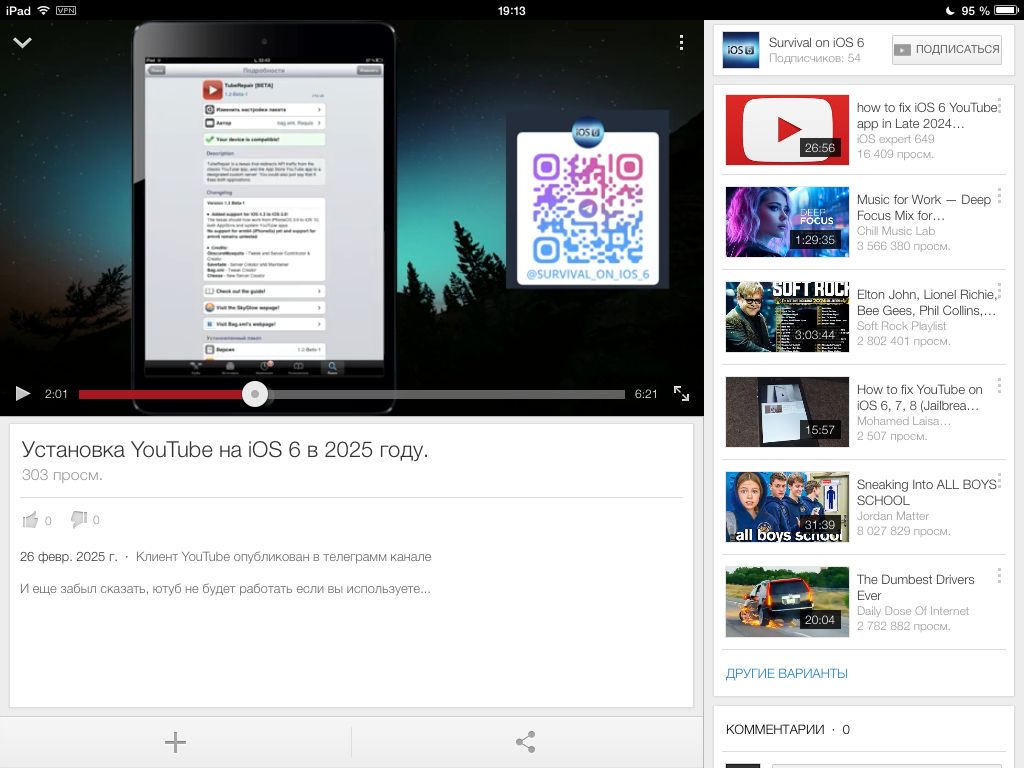Open Survival on iOS 6 channel avatar
This screenshot has width=1024, height=768.
tap(741, 50)
